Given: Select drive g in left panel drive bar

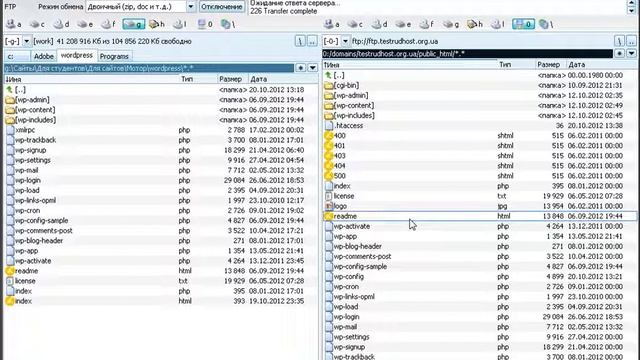Looking at the screenshot, I should pos(133,24).
